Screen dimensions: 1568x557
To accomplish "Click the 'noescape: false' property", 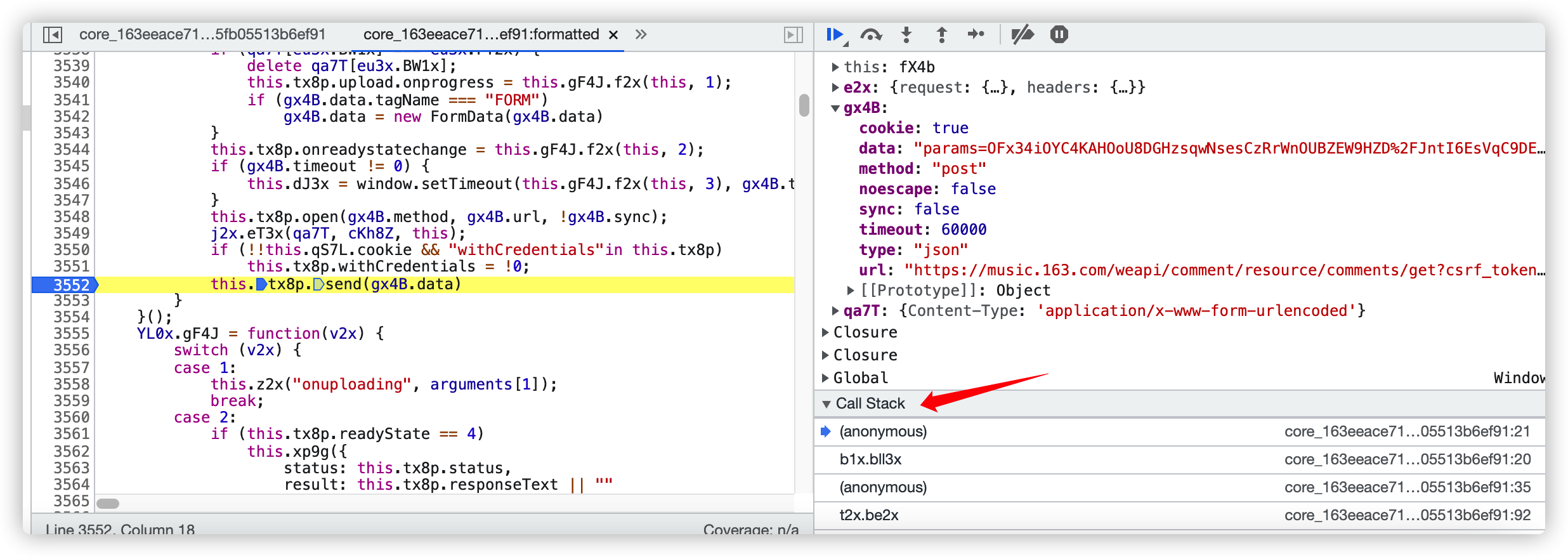I will [927, 188].
